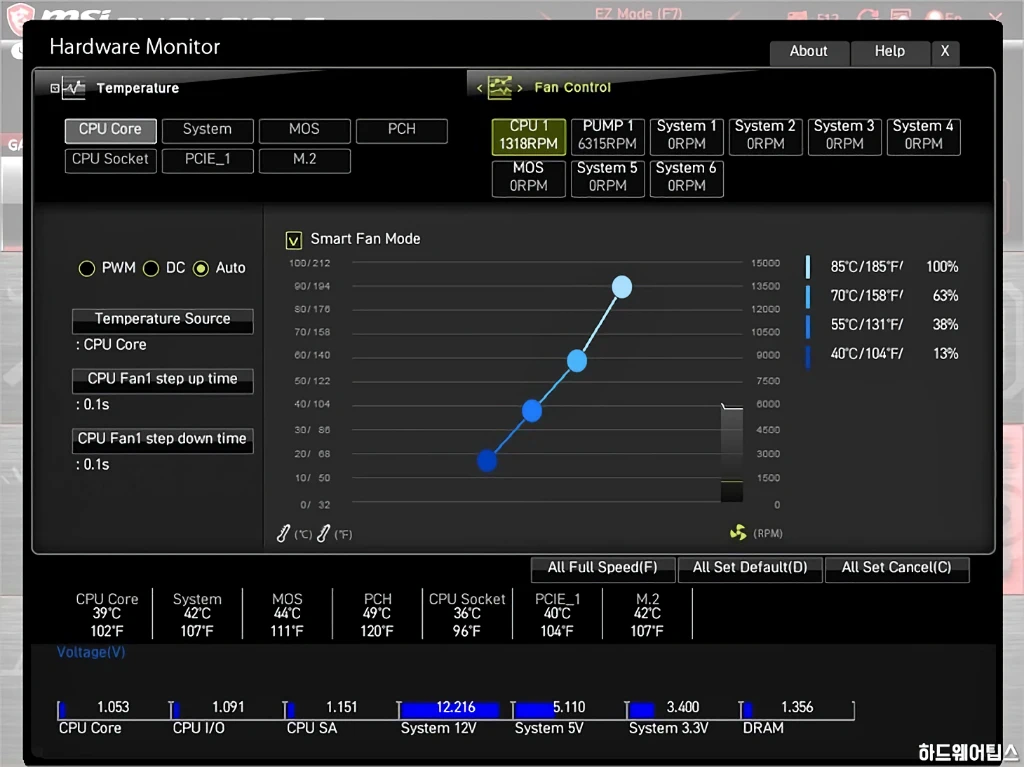Click the 100% fan duty value
The width and height of the screenshot is (1024, 767).
pyautogui.click(x=942, y=267)
